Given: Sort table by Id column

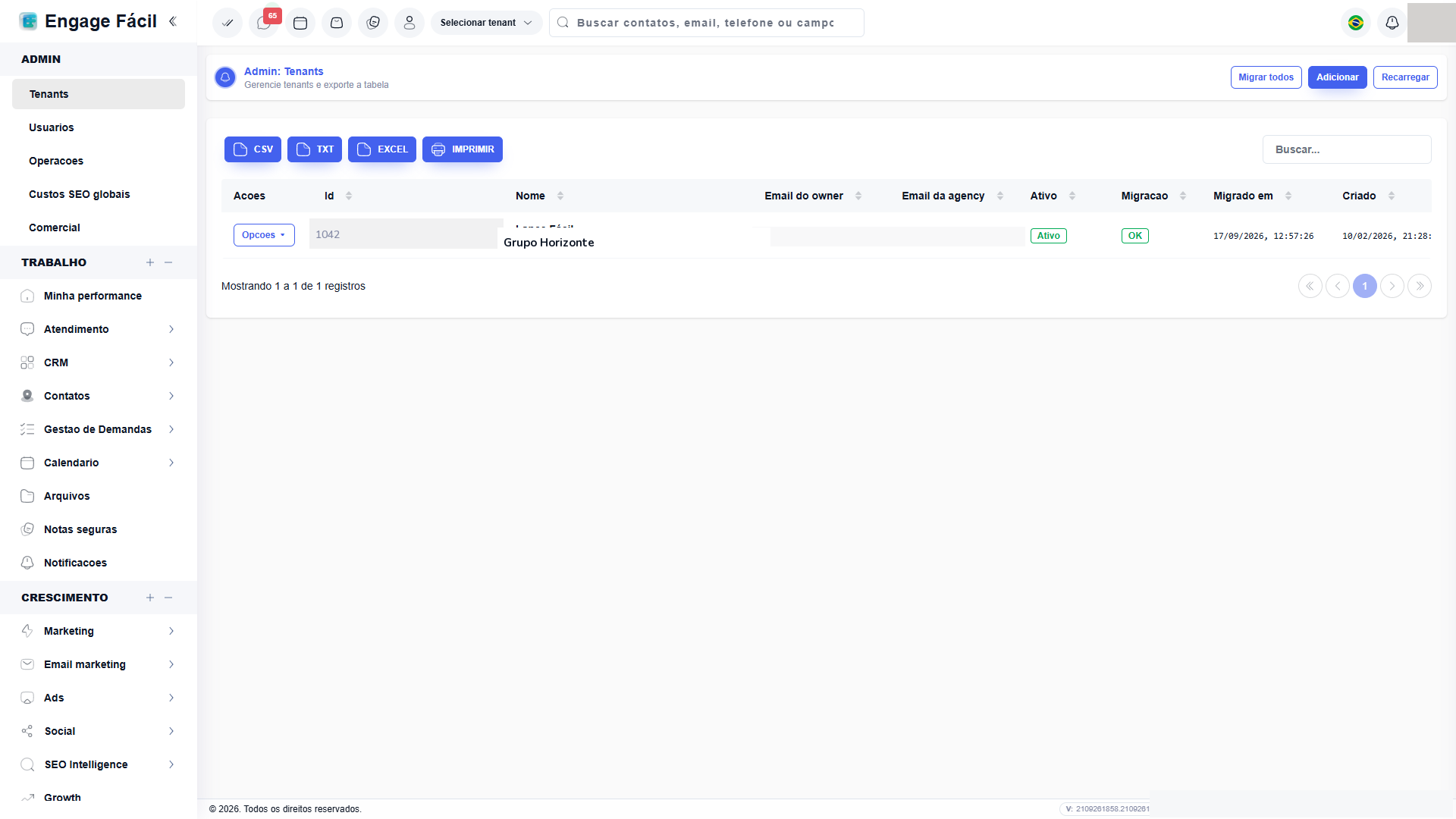Looking at the screenshot, I should click(349, 196).
